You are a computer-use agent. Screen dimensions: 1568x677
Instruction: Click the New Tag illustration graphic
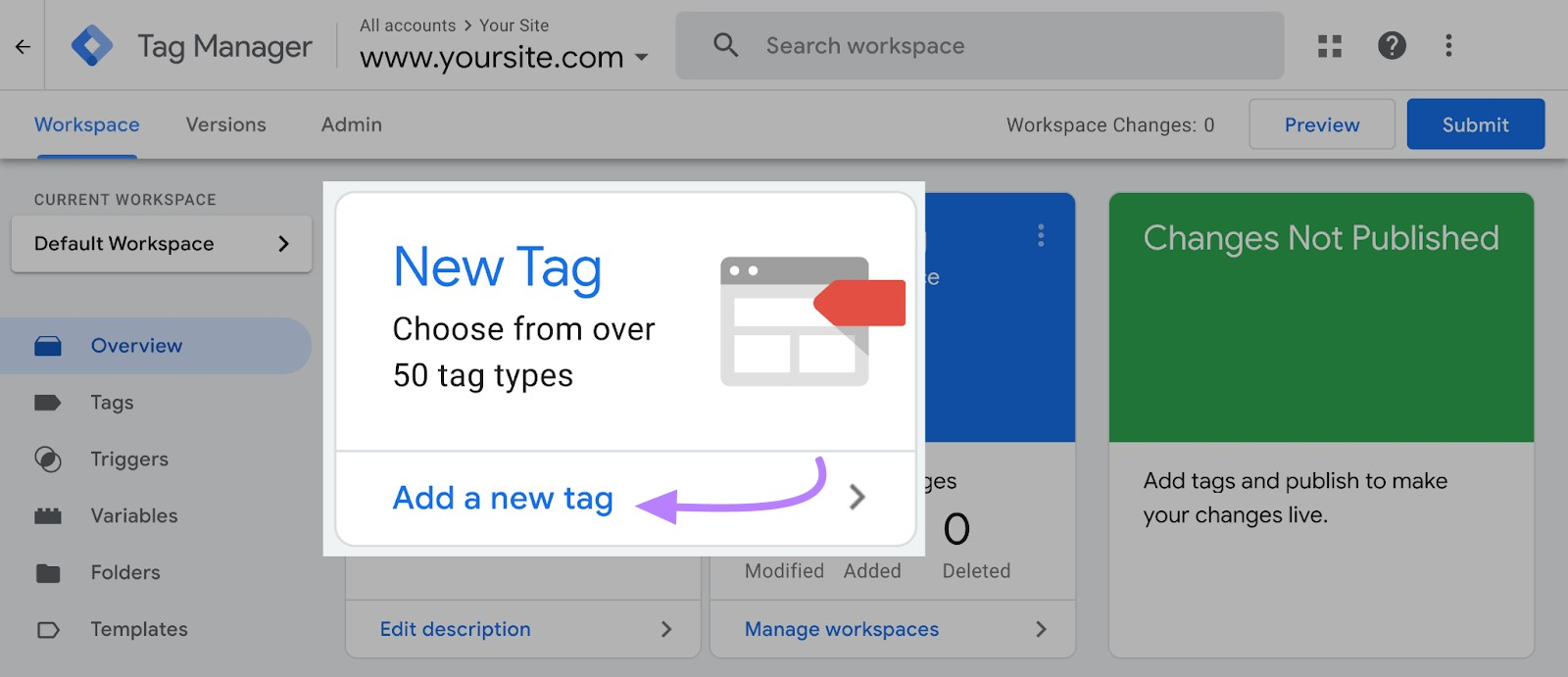(812, 321)
